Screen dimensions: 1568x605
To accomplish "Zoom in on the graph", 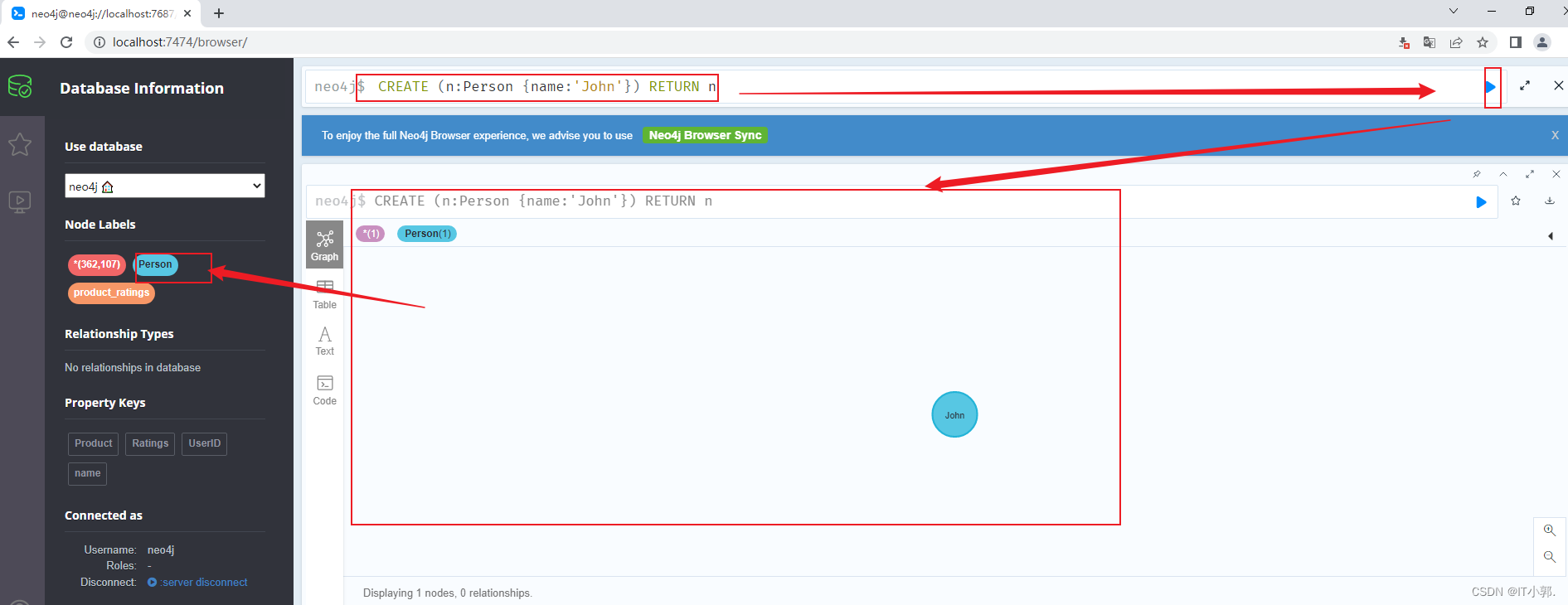I will pyautogui.click(x=1549, y=530).
